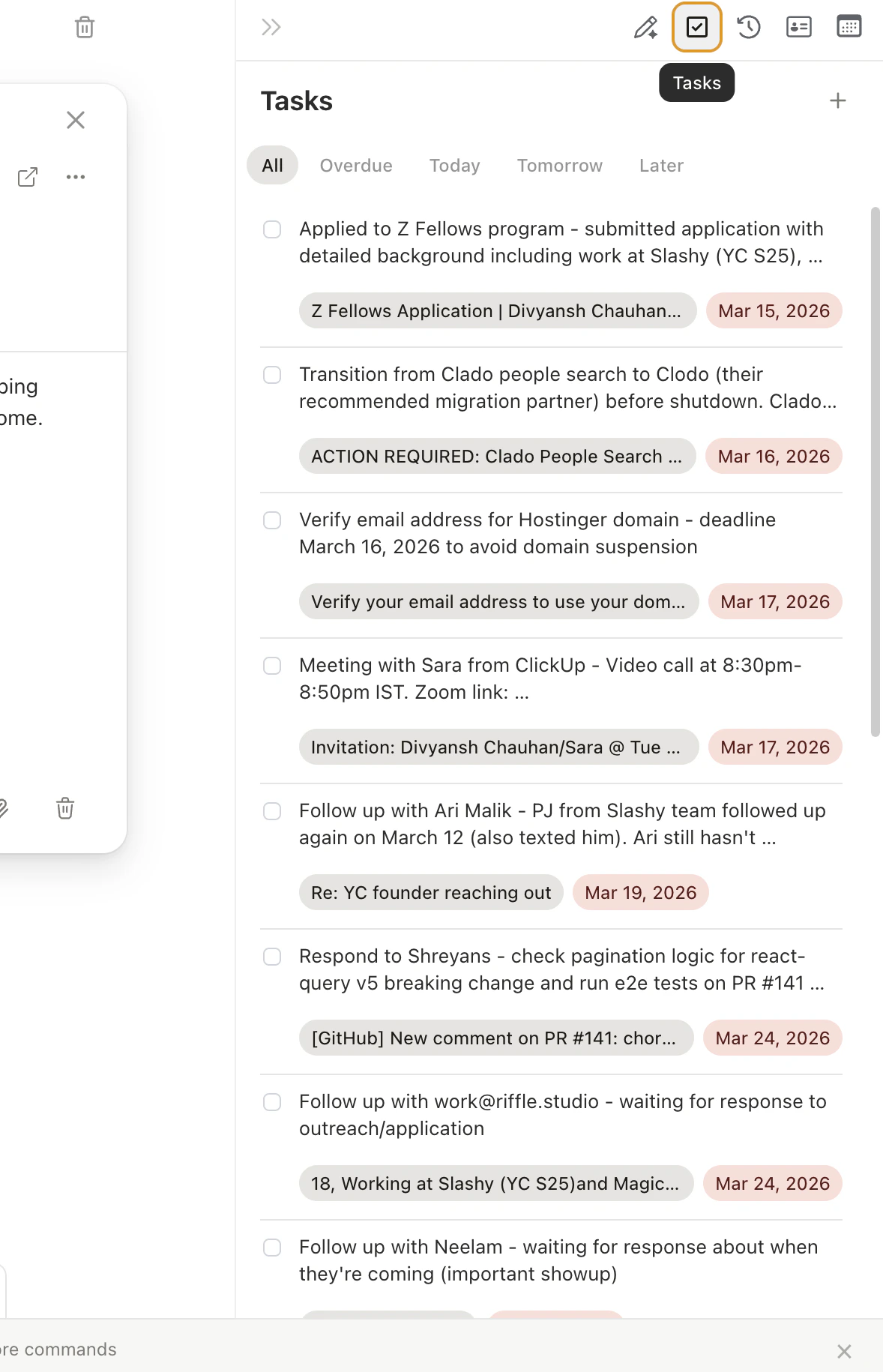Switch to the Overdue filter tab
The image size is (883, 1372).
[356, 166]
